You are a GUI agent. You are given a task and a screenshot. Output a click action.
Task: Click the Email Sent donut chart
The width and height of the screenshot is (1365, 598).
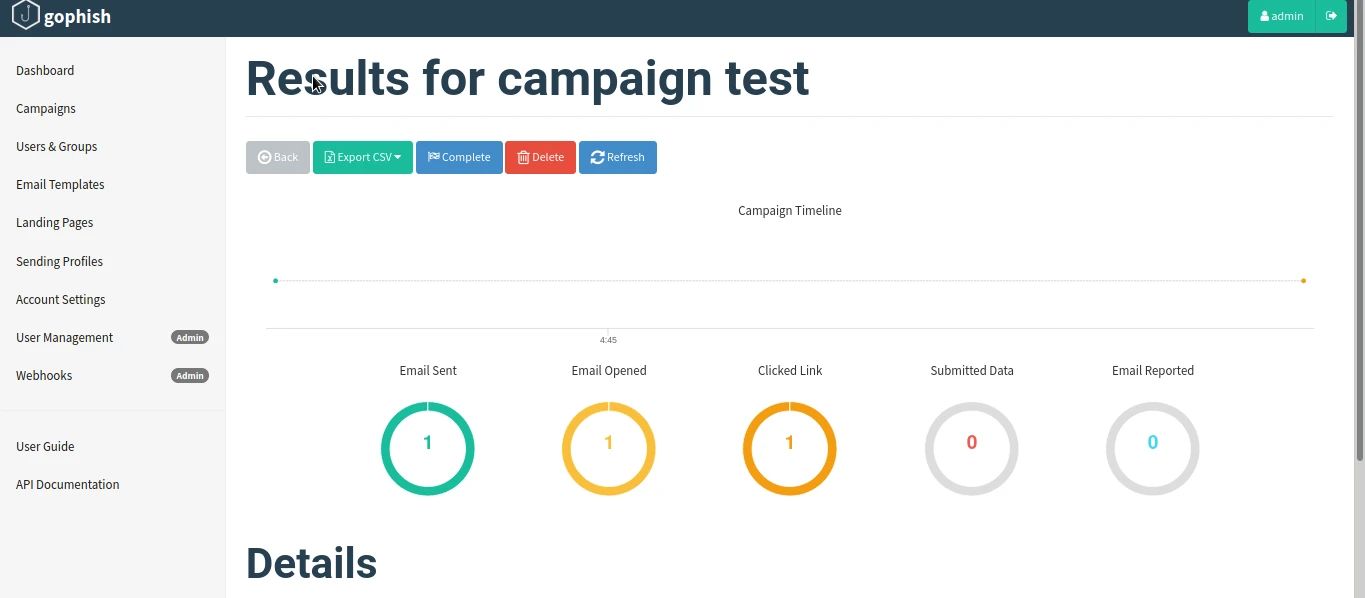(x=428, y=448)
